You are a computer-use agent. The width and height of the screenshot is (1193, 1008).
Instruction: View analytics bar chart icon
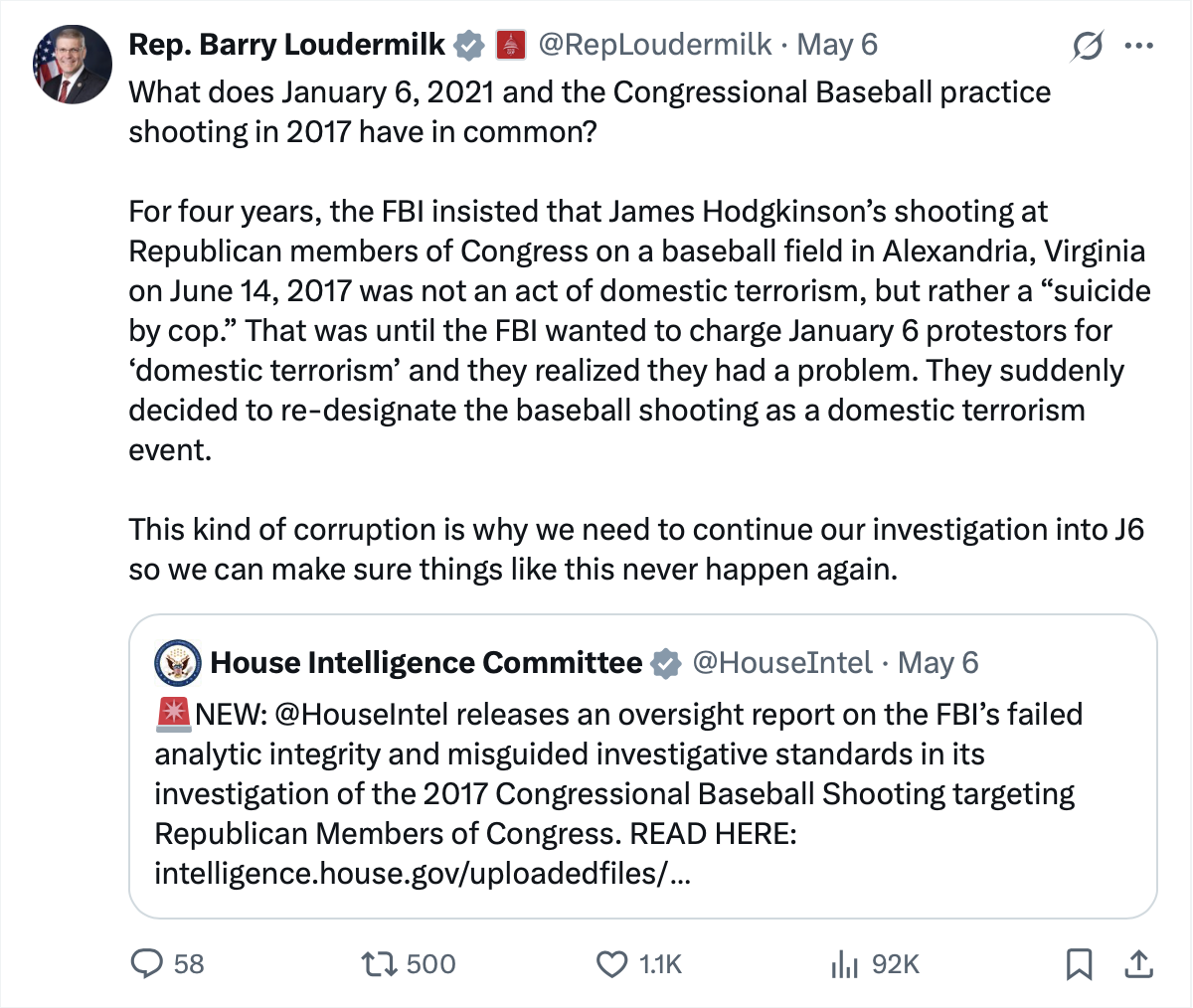[x=844, y=963]
